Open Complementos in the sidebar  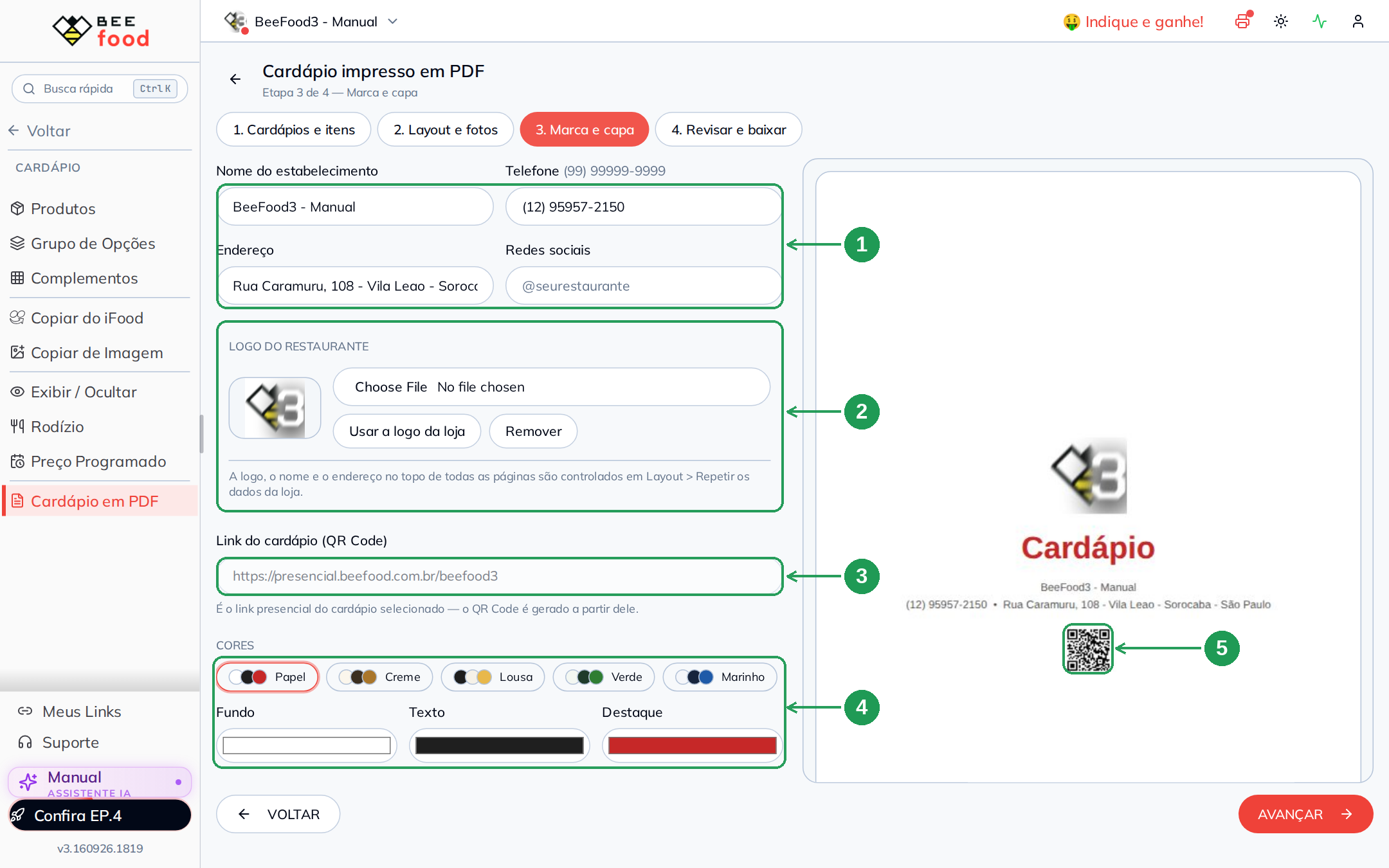click(x=100, y=278)
